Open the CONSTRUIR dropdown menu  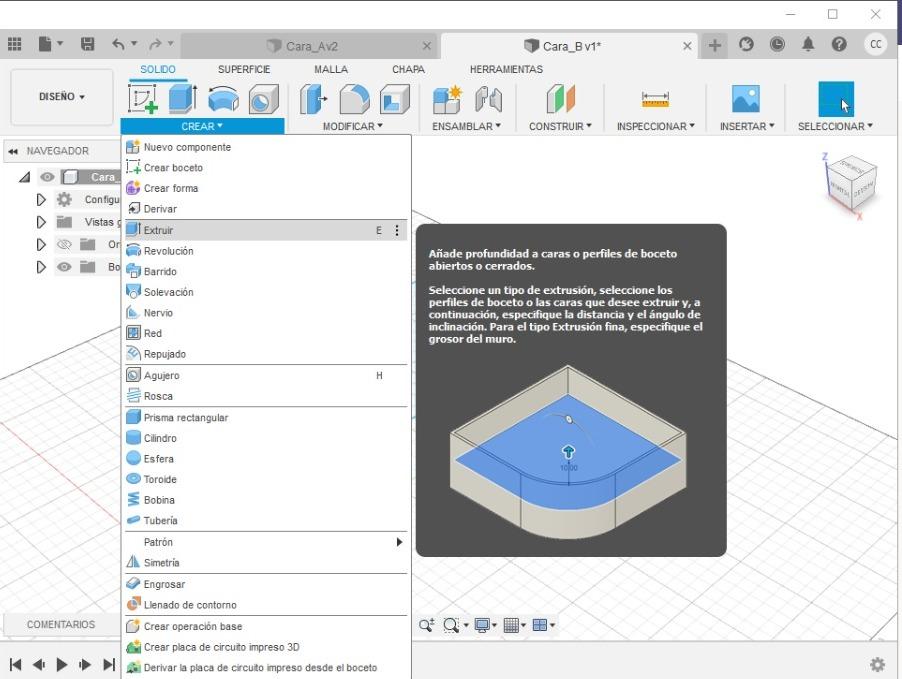[x=560, y=126]
